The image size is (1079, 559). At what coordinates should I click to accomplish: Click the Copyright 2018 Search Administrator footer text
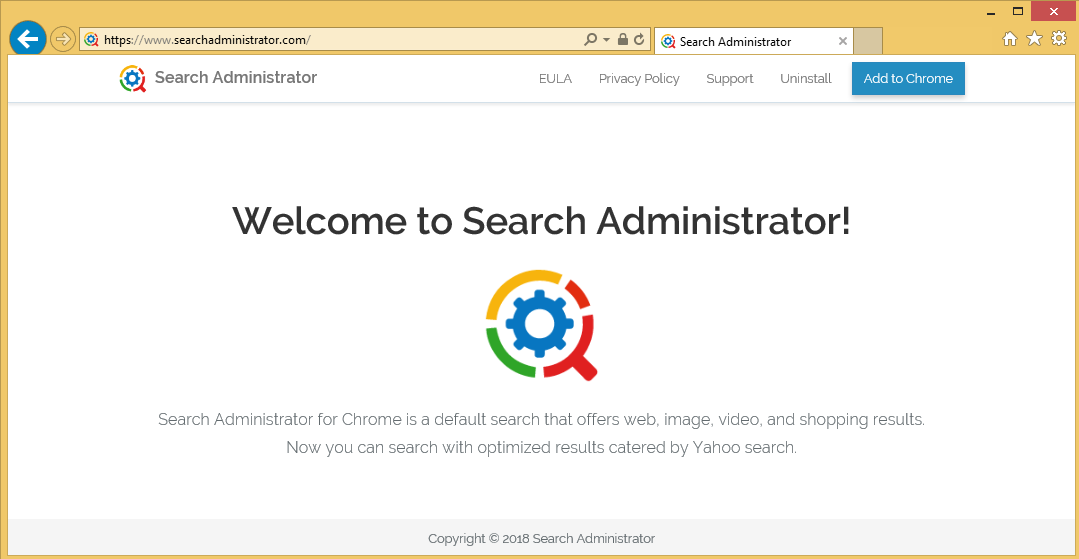[x=542, y=538]
